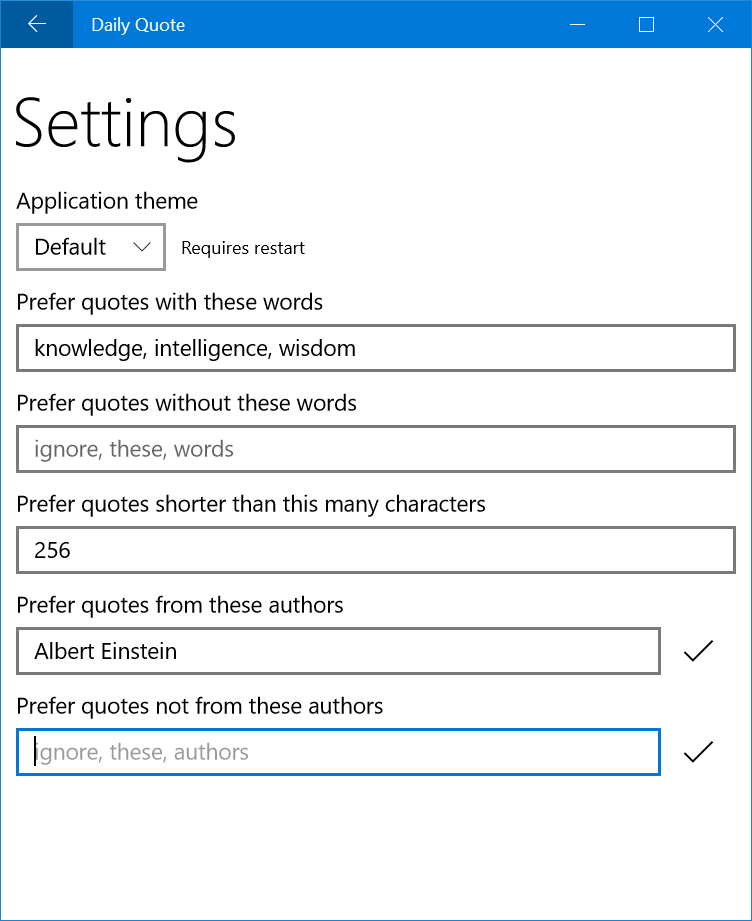Click the checkmark beside the ignored authors field
The width and height of the screenshot is (752, 921).
tap(698, 752)
